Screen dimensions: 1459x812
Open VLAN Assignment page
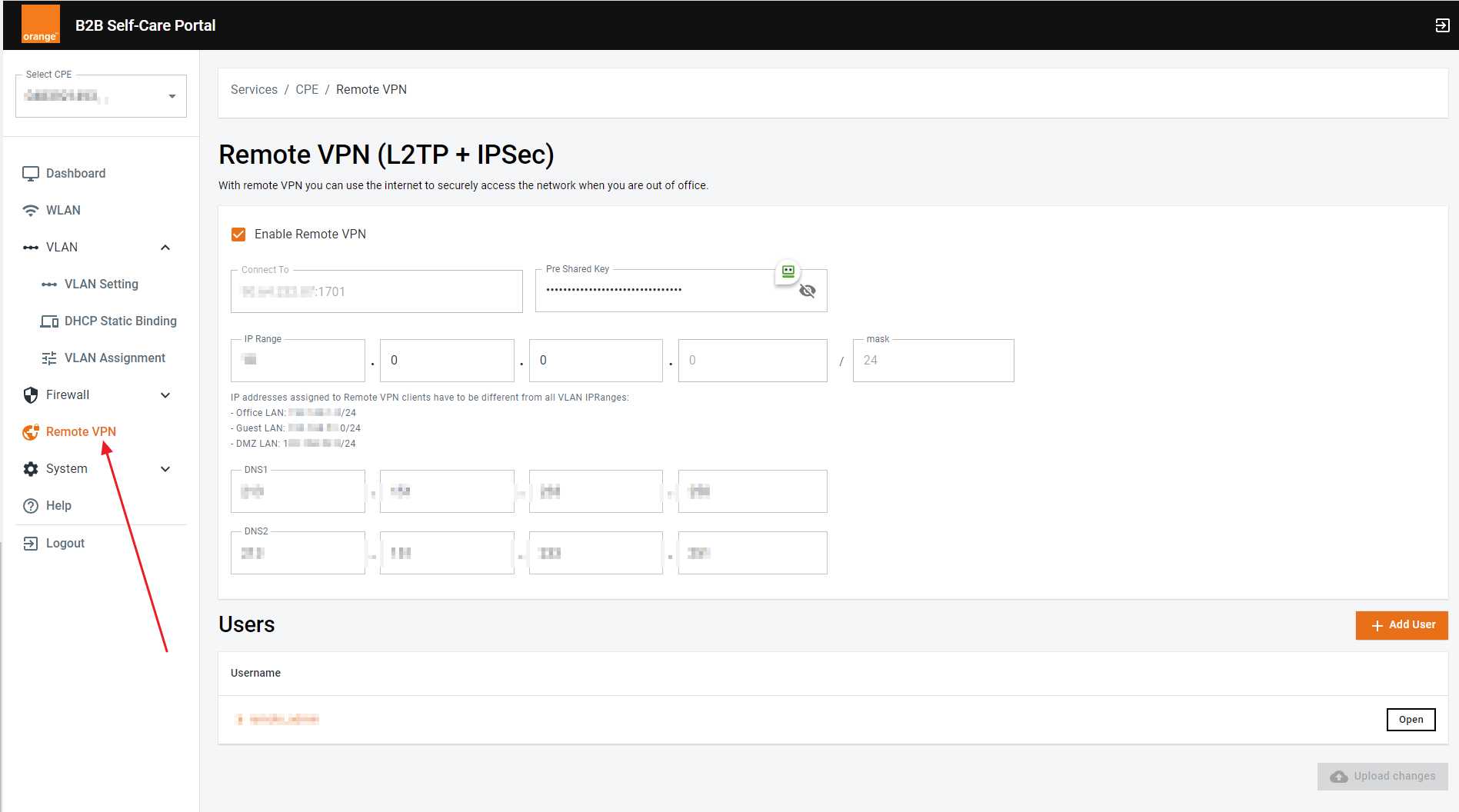tap(115, 358)
